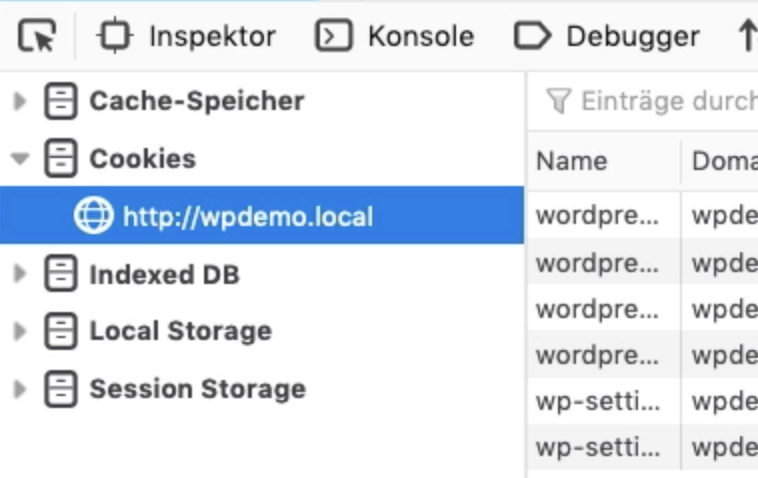Collapse the Cookies tree node
The image size is (758, 478).
tap(20, 159)
